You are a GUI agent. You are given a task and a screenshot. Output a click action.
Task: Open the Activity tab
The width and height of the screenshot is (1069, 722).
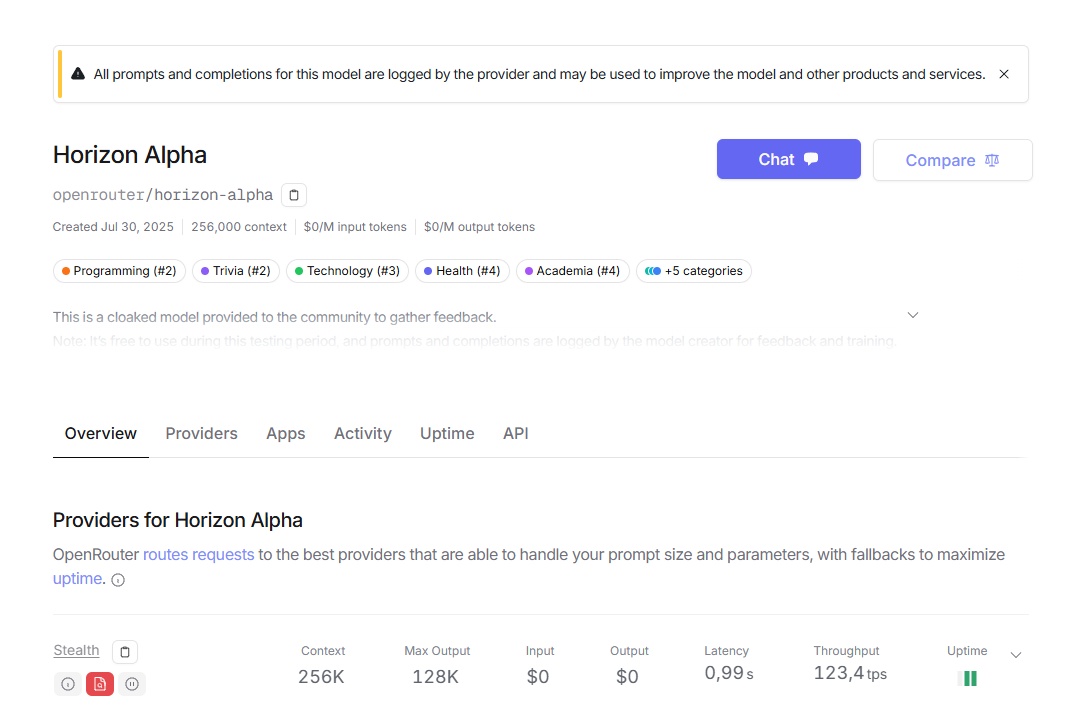point(363,433)
